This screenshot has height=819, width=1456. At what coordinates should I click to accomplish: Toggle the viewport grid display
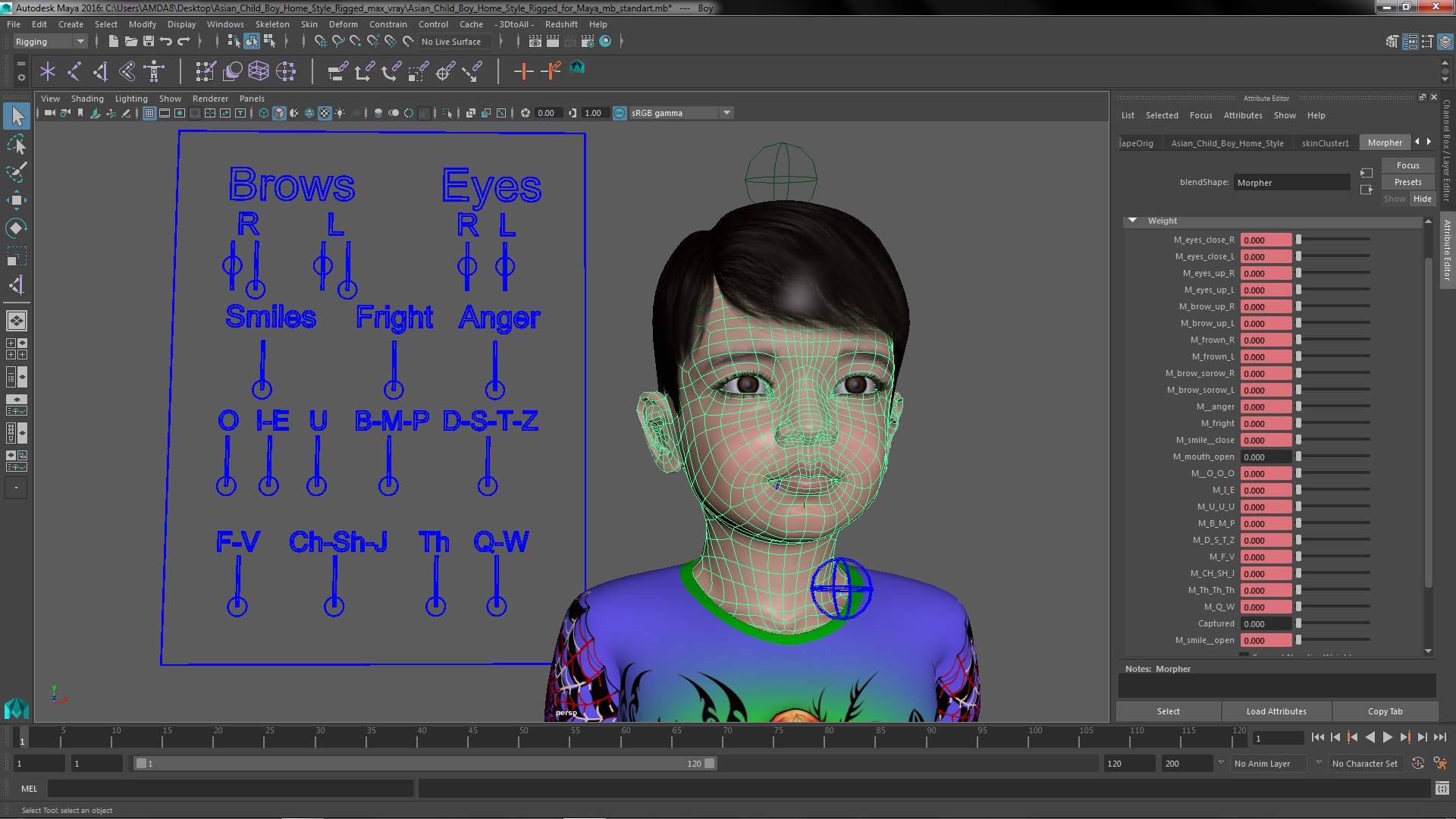[149, 113]
